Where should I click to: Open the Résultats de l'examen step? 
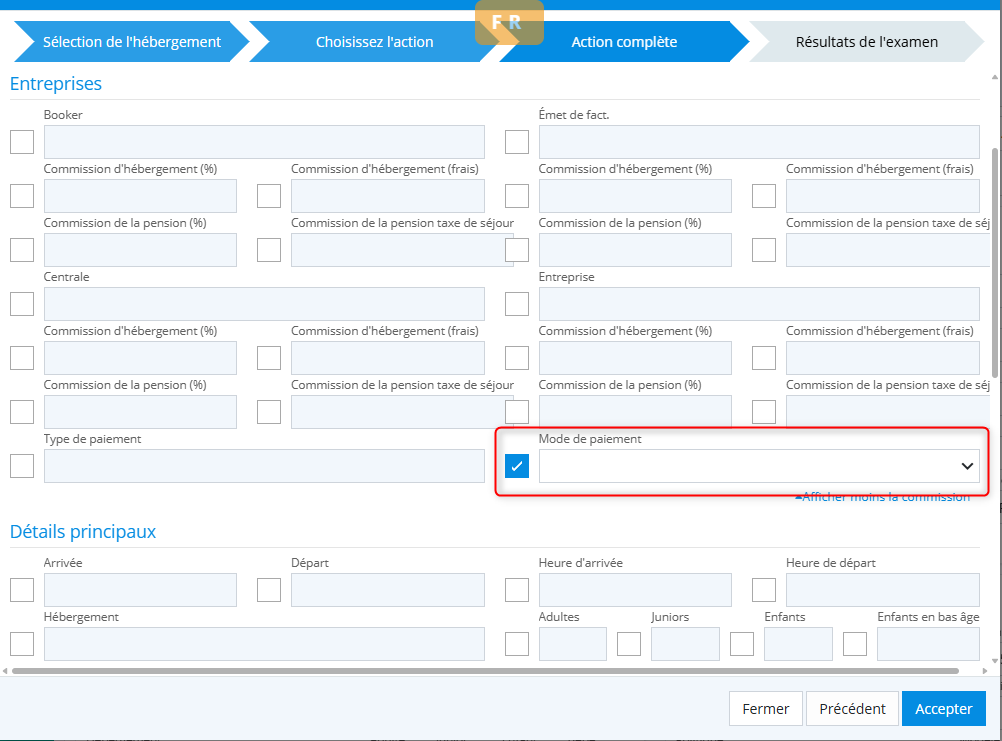(866, 42)
